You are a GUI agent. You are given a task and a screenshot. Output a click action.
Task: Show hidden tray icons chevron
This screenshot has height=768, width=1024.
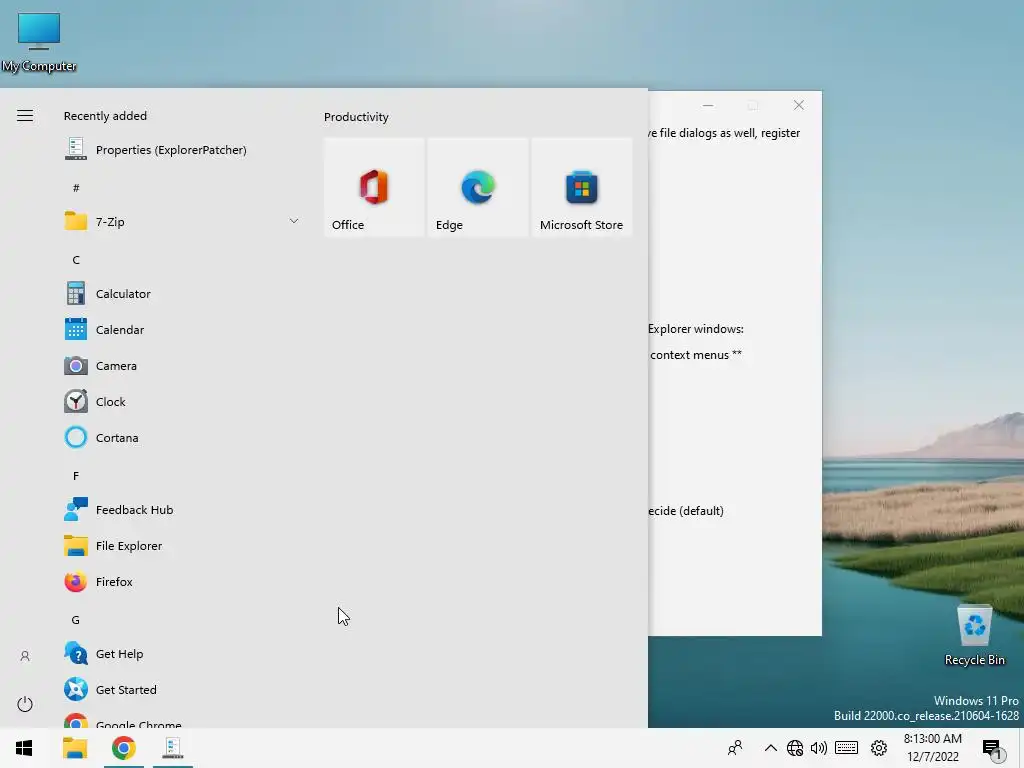click(771, 748)
